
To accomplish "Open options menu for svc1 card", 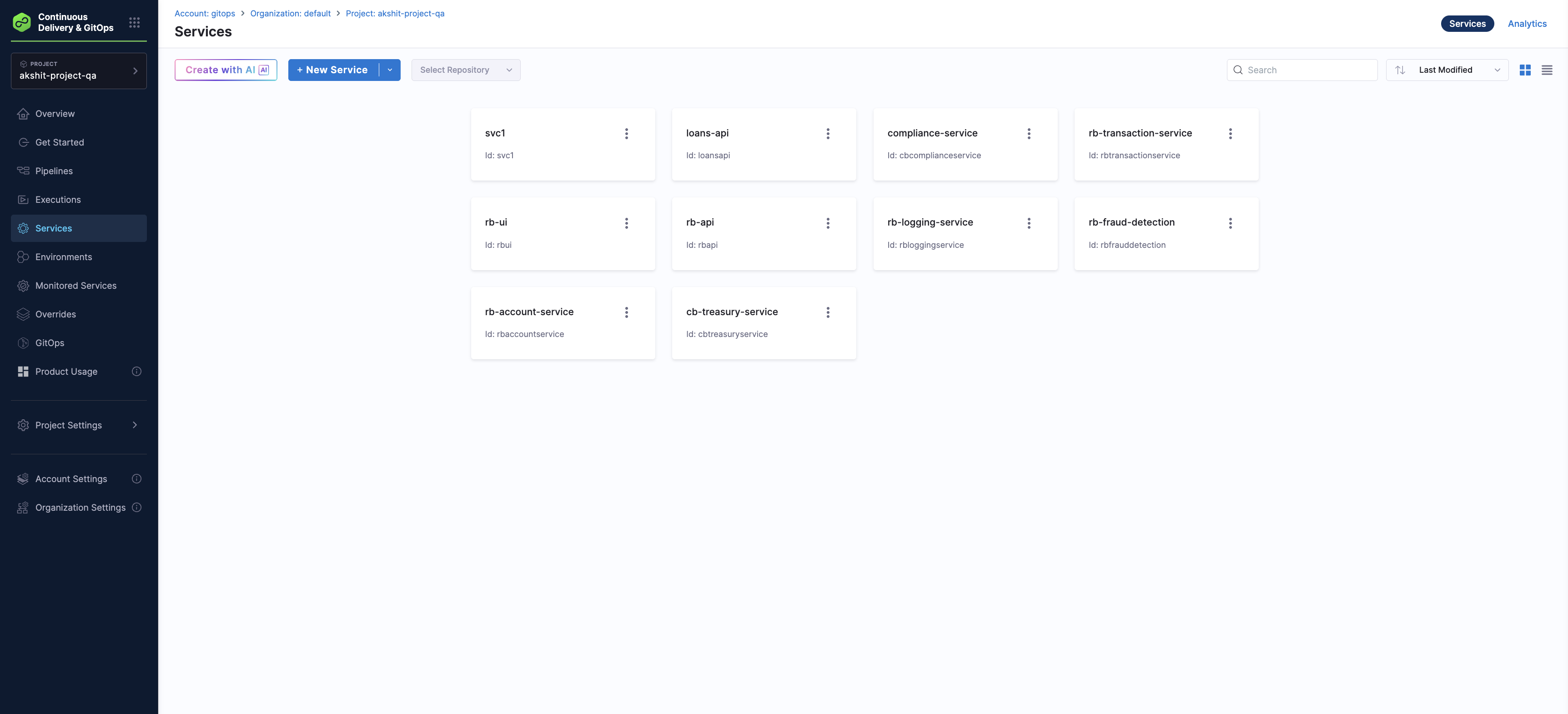I will tap(626, 133).
